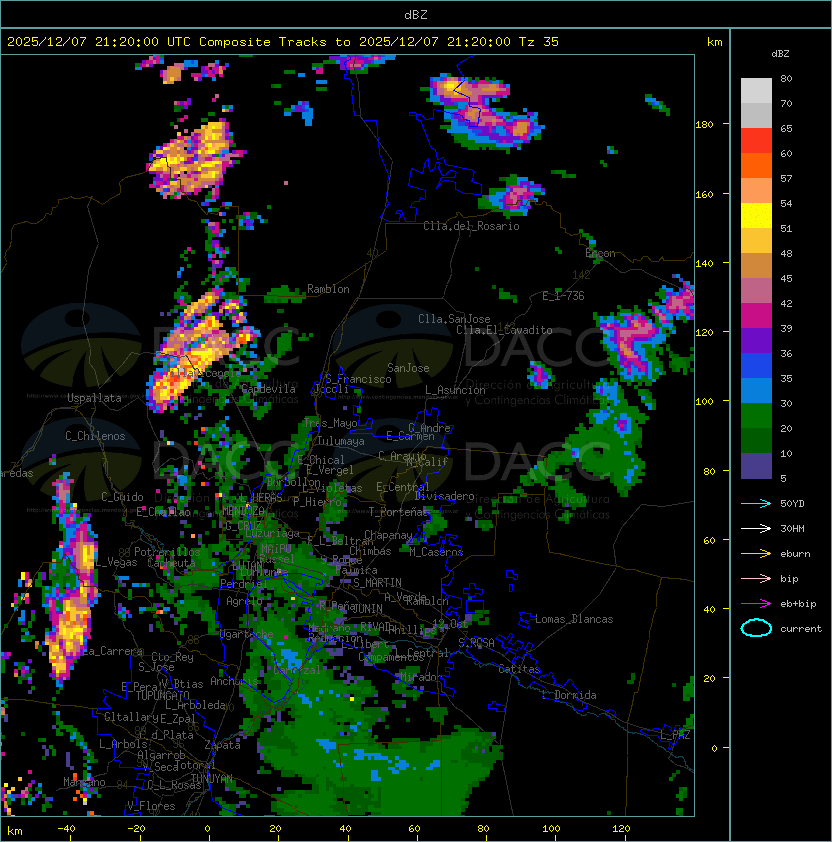This screenshot has width=832, height=842.
Task: Click the '160' tick on the km axis
Action: [x=704, y=194]
